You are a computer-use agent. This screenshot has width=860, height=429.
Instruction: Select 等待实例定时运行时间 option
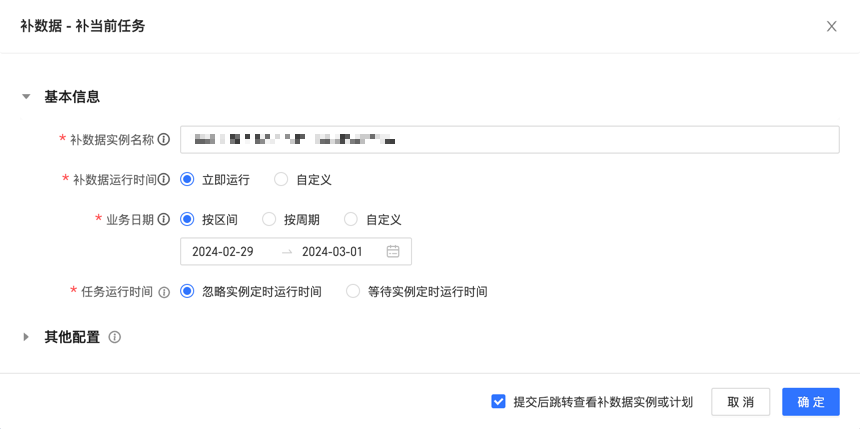353,292
